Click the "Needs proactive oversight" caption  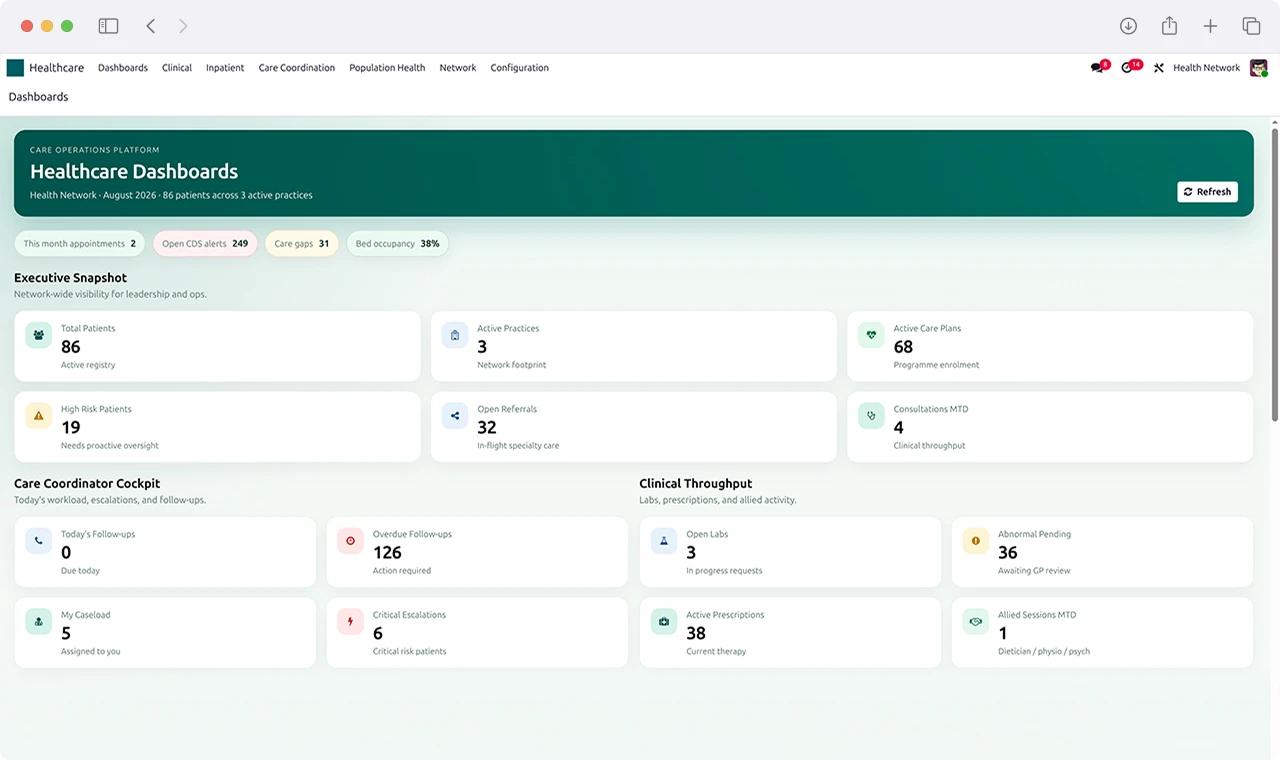[110, 446]
